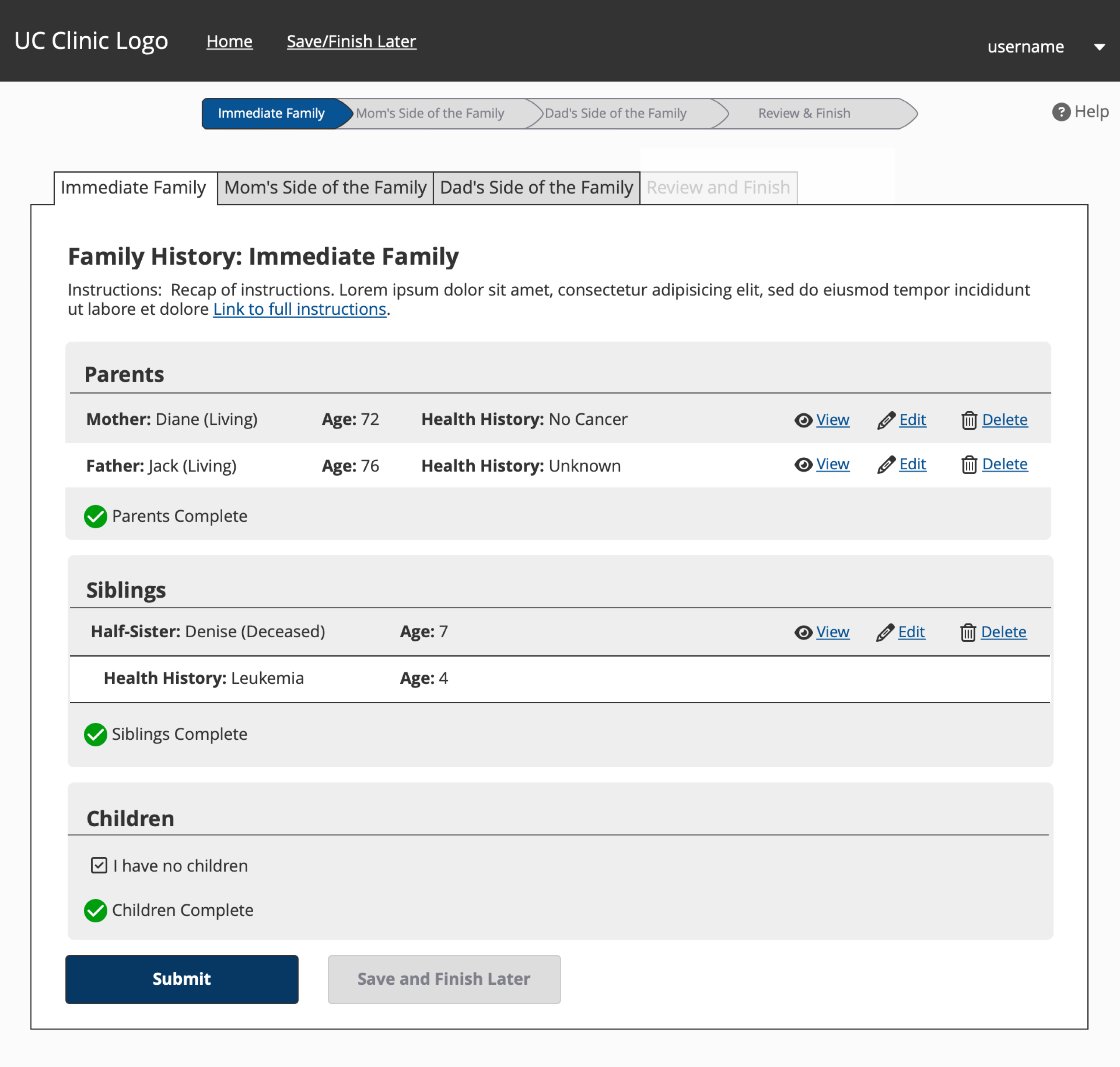Click the Siblings Complete green checkmark
The height and width of the screenshot is (1067, 1120).
(96, 734)
